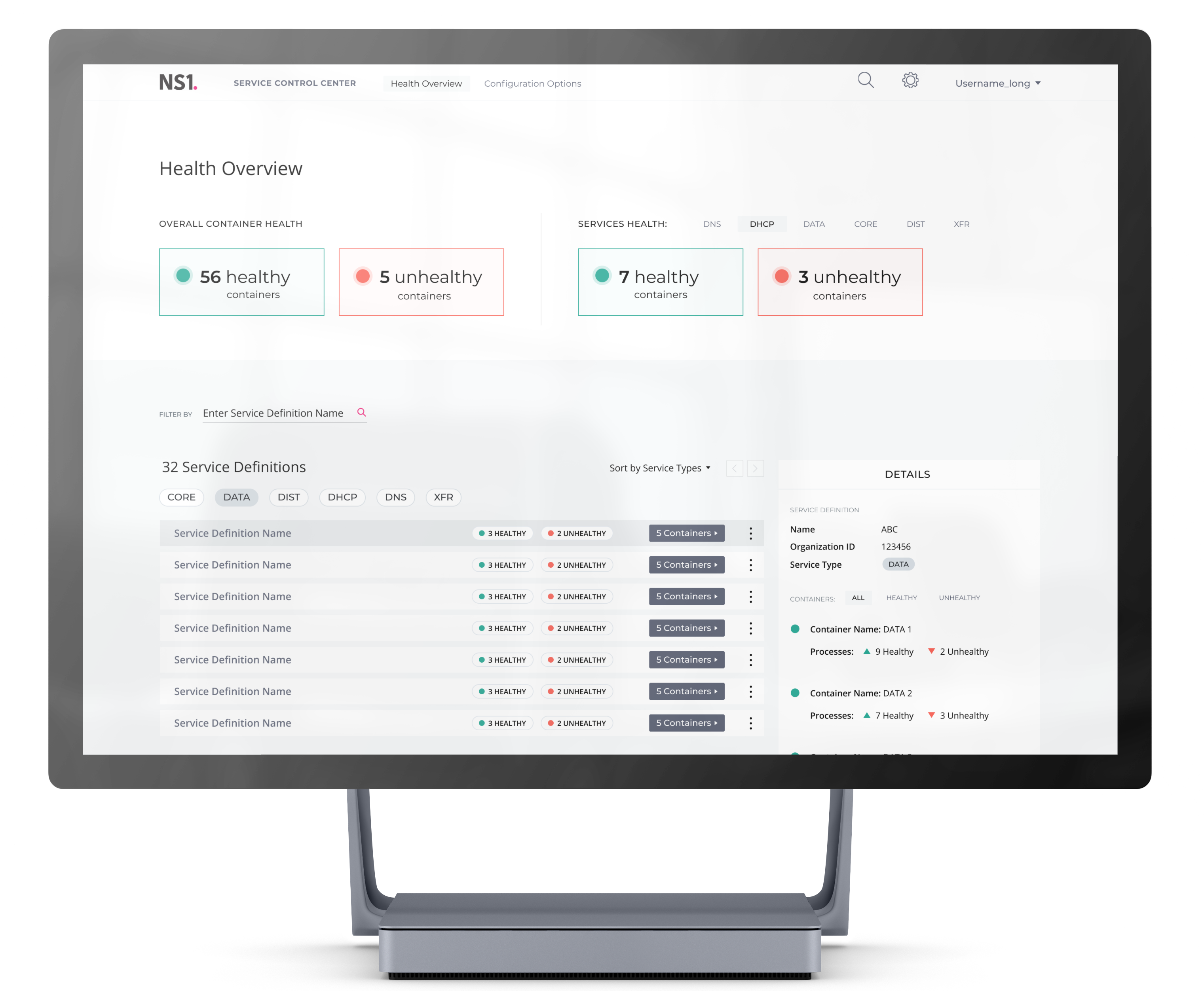This screenshot has width=1204, height=991.
Task: Go to previous page arrow
Action: [734, 469]
